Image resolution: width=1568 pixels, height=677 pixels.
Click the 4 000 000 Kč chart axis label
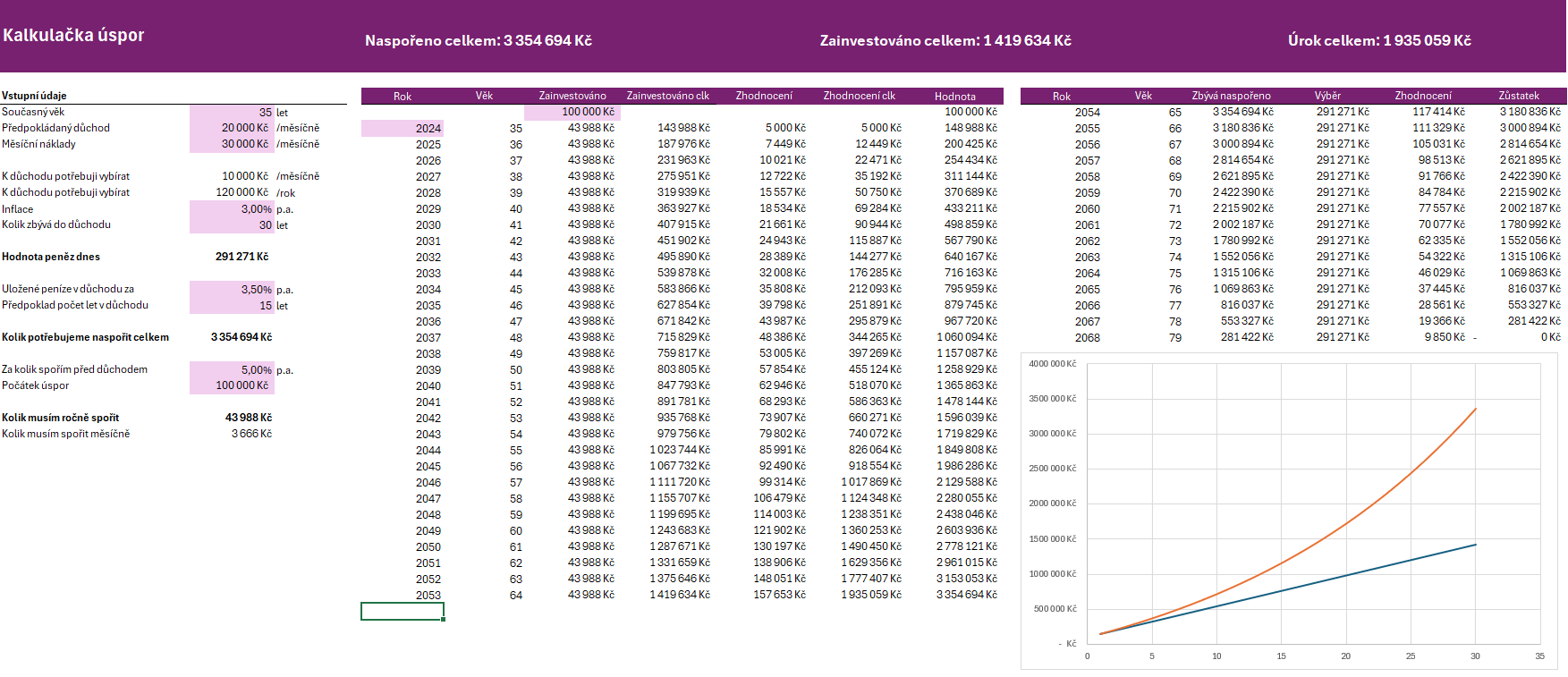pos(1053,364)
